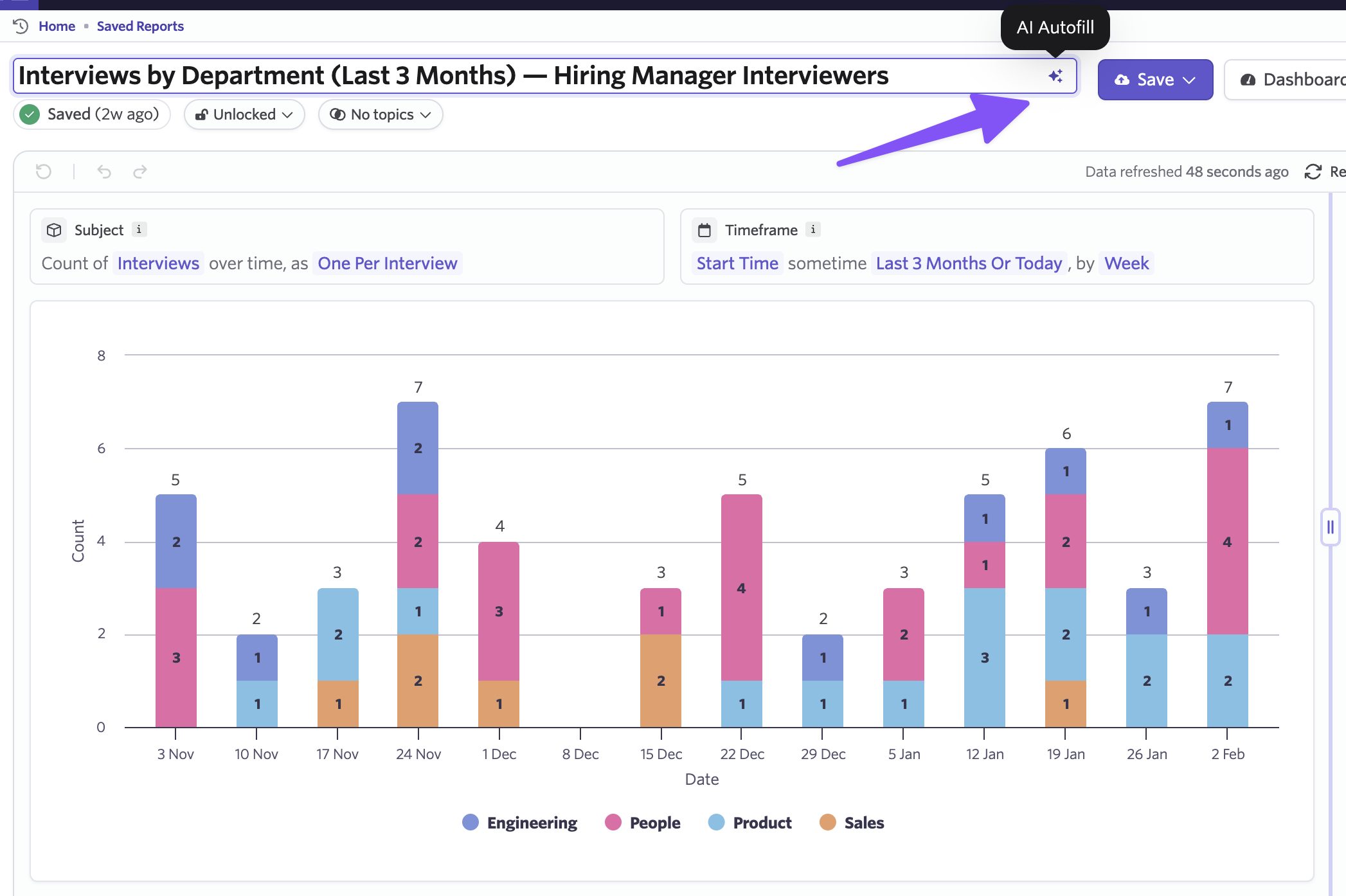Click the history clock icon near Home
The width and height of the screenshot is (1346, 896).
pos(21,26)
